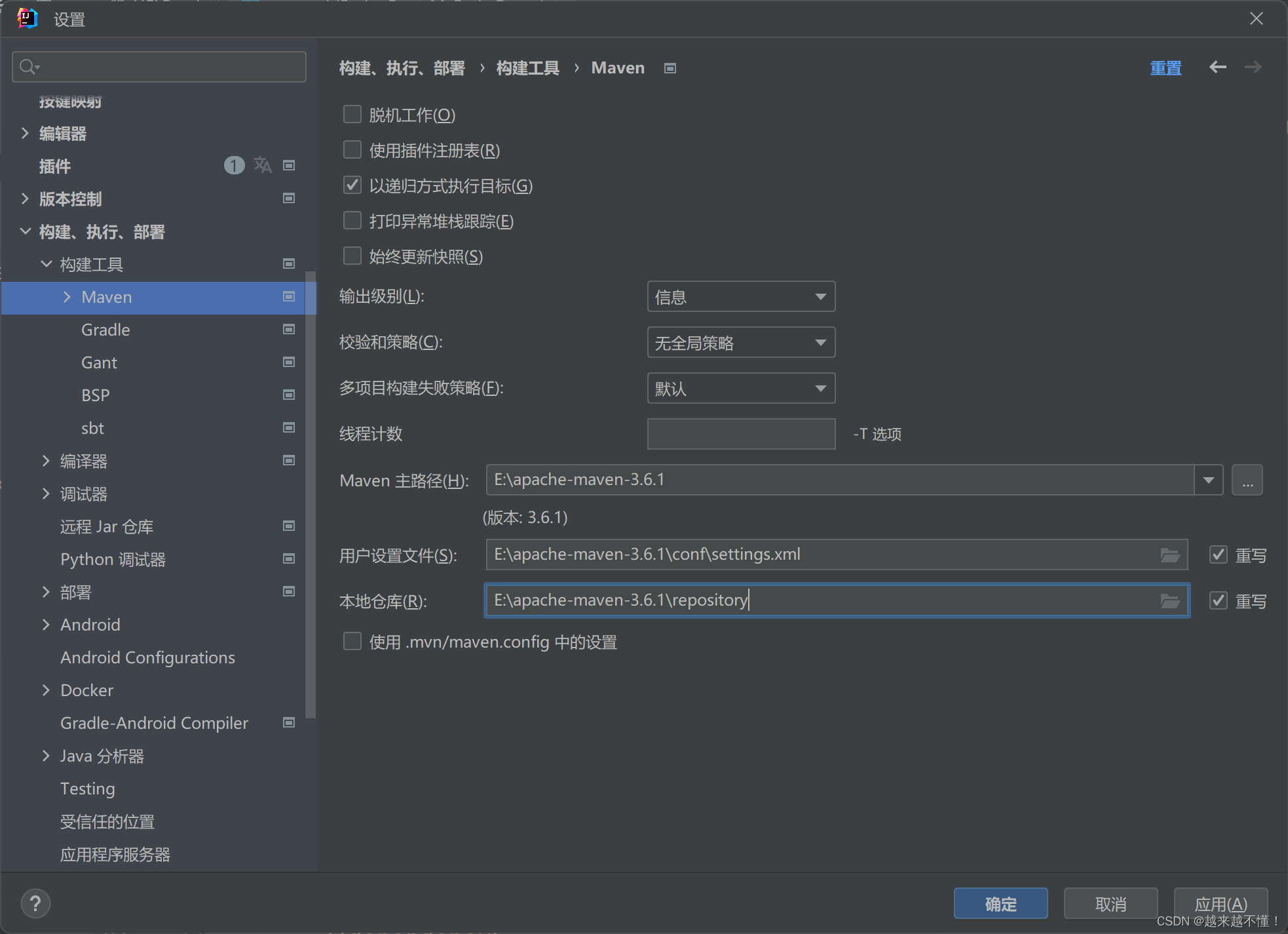Click 取消 button
This screenshot has width=1288, height=934.
pyautogui.click(x=1110, y=904)
